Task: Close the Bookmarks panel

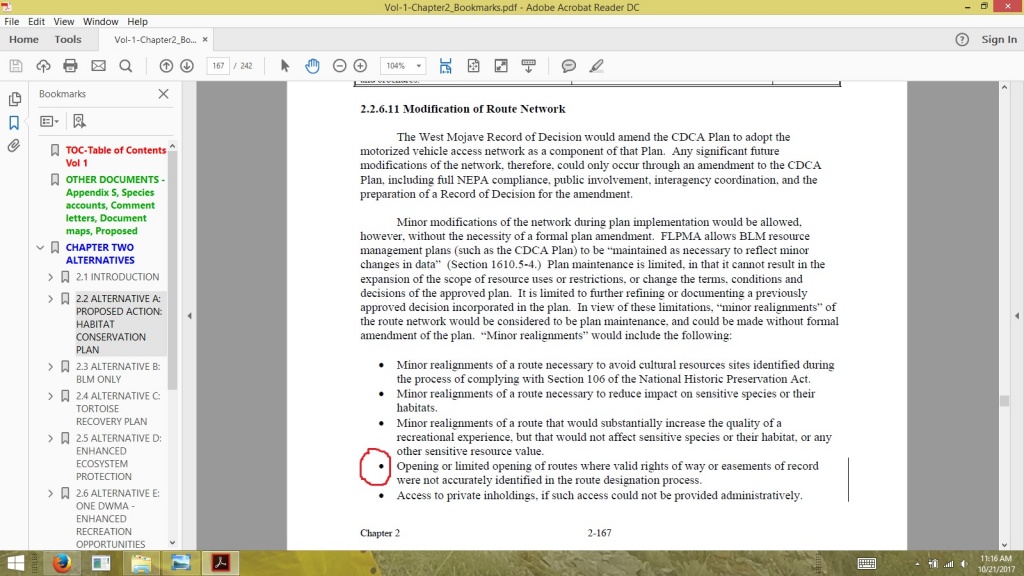Action: pyautogui.click(x=163, y=94)
